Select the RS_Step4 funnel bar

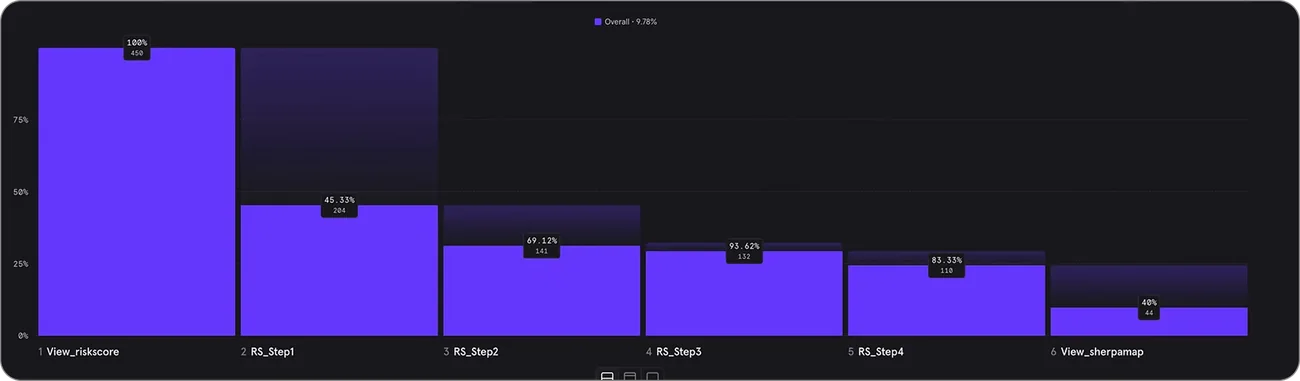[946, 300]
